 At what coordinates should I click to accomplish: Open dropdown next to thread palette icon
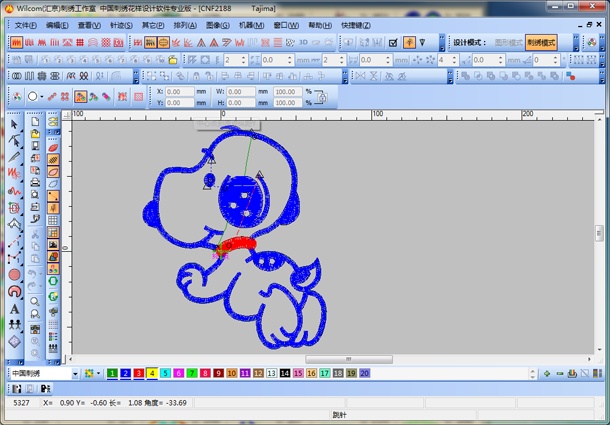98,373
